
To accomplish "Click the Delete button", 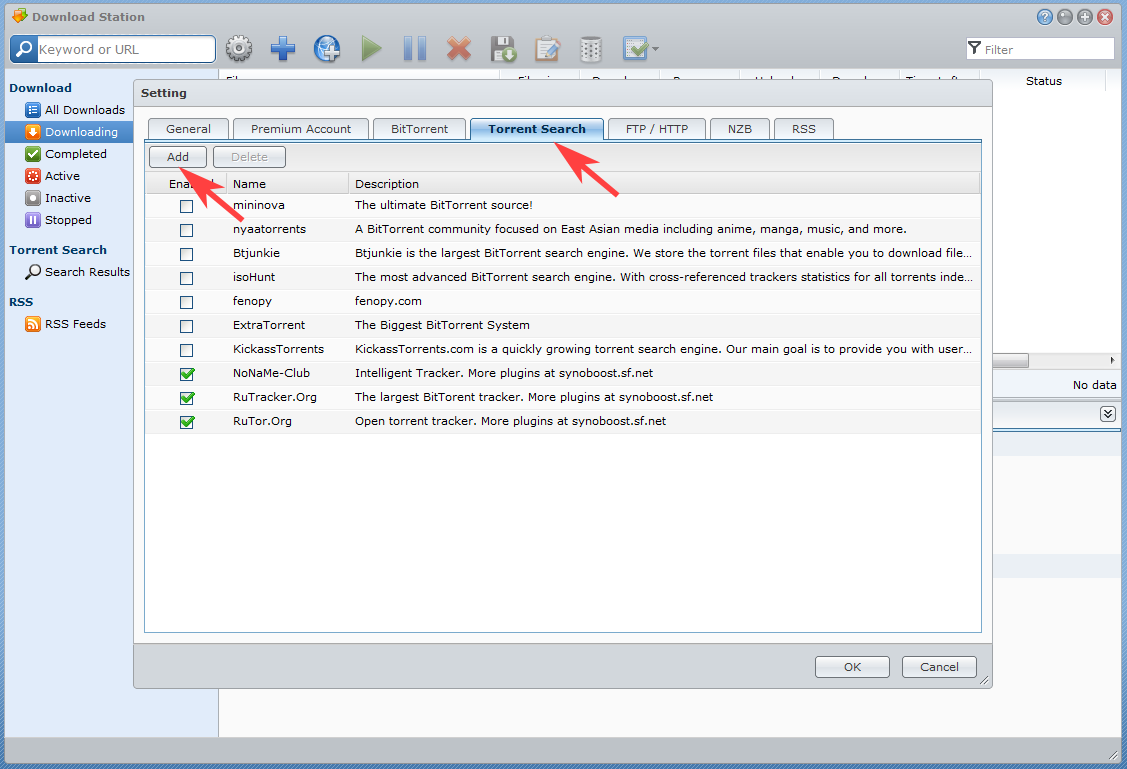I will [x=249, y=157].
